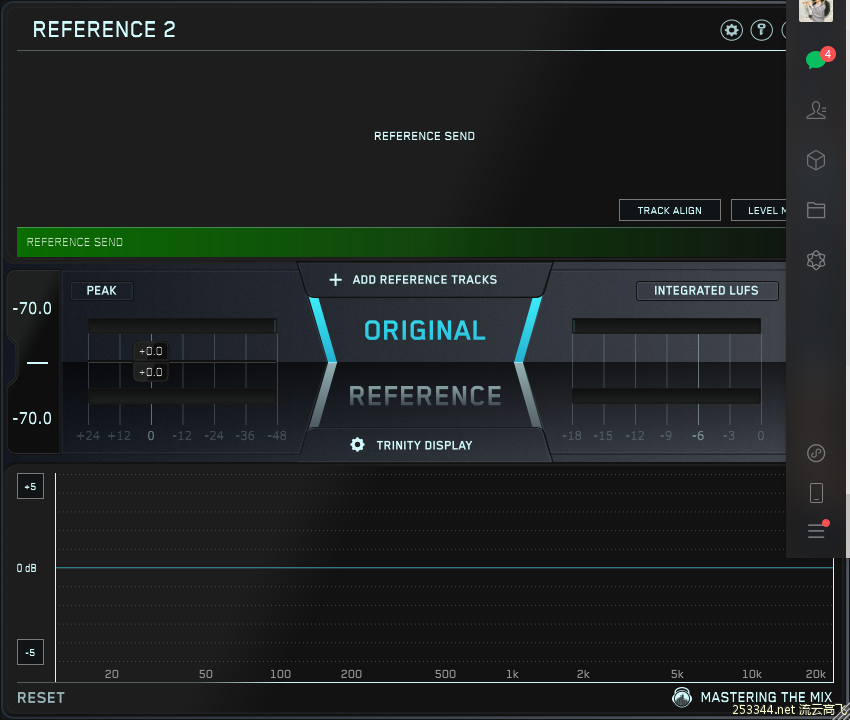Open the mobile phone icon in sidebar
The image size is (850, 720).
tap(816, 493)
